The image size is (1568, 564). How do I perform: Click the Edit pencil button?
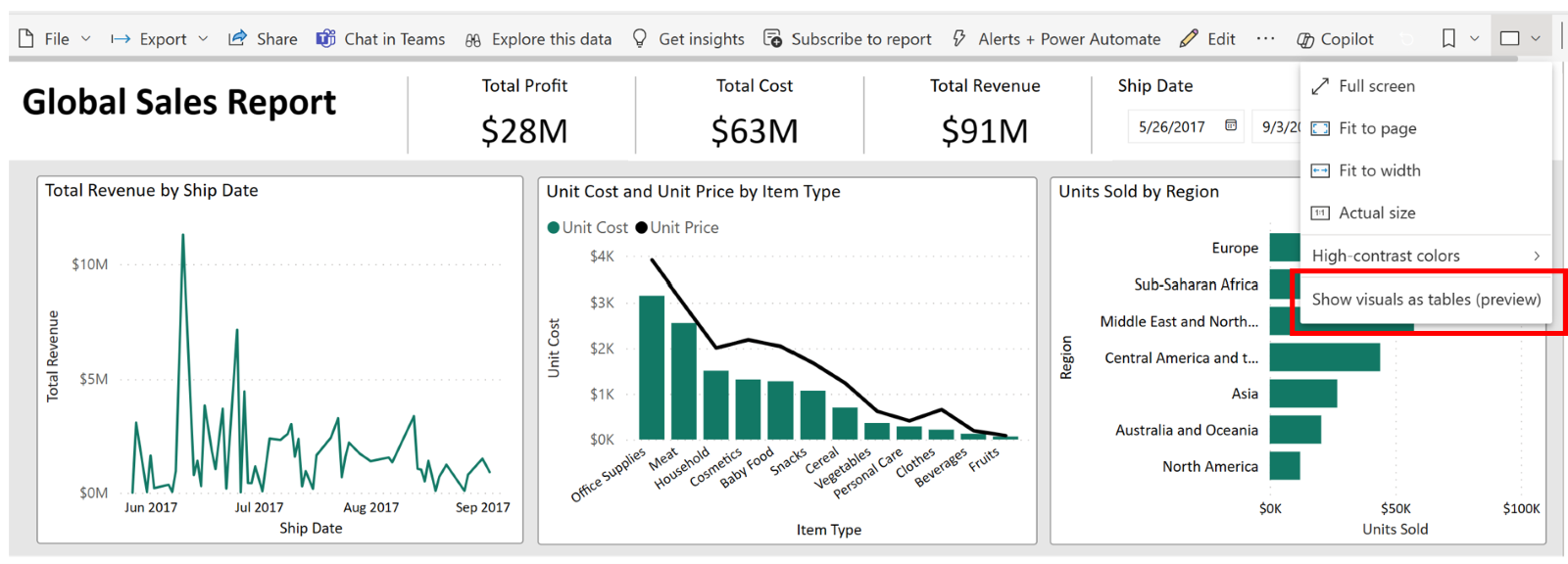pyautogui.click(x=1207, y=39)
